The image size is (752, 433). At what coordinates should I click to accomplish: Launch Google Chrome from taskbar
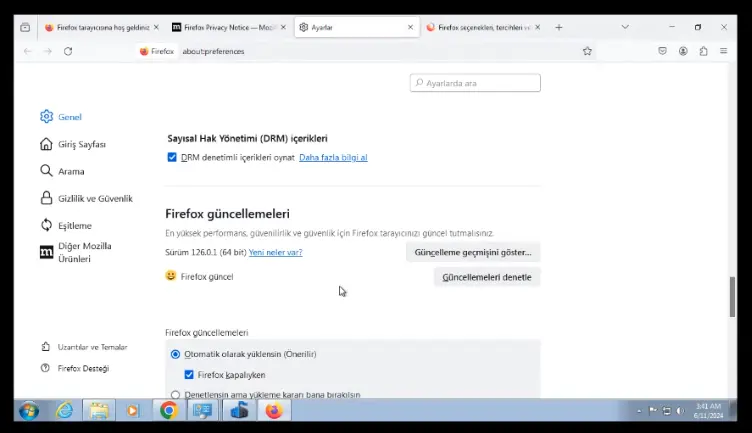(168, 411)
